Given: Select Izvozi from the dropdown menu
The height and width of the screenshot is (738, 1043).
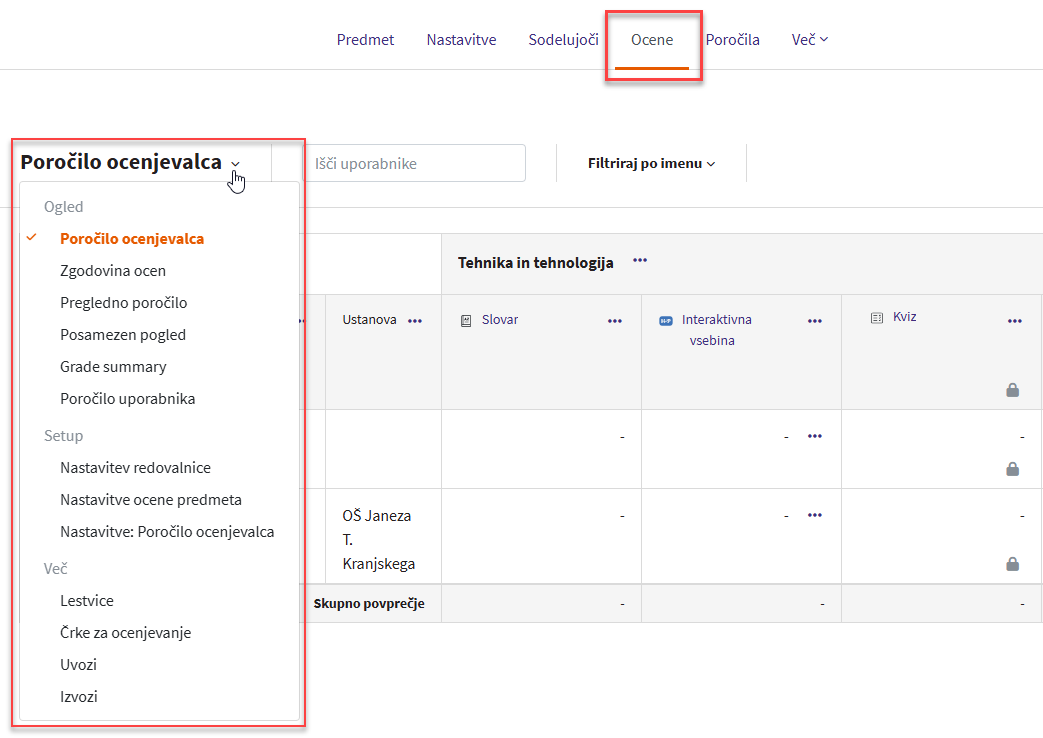Looking at the screenshot, I should (x=79, y=697).
